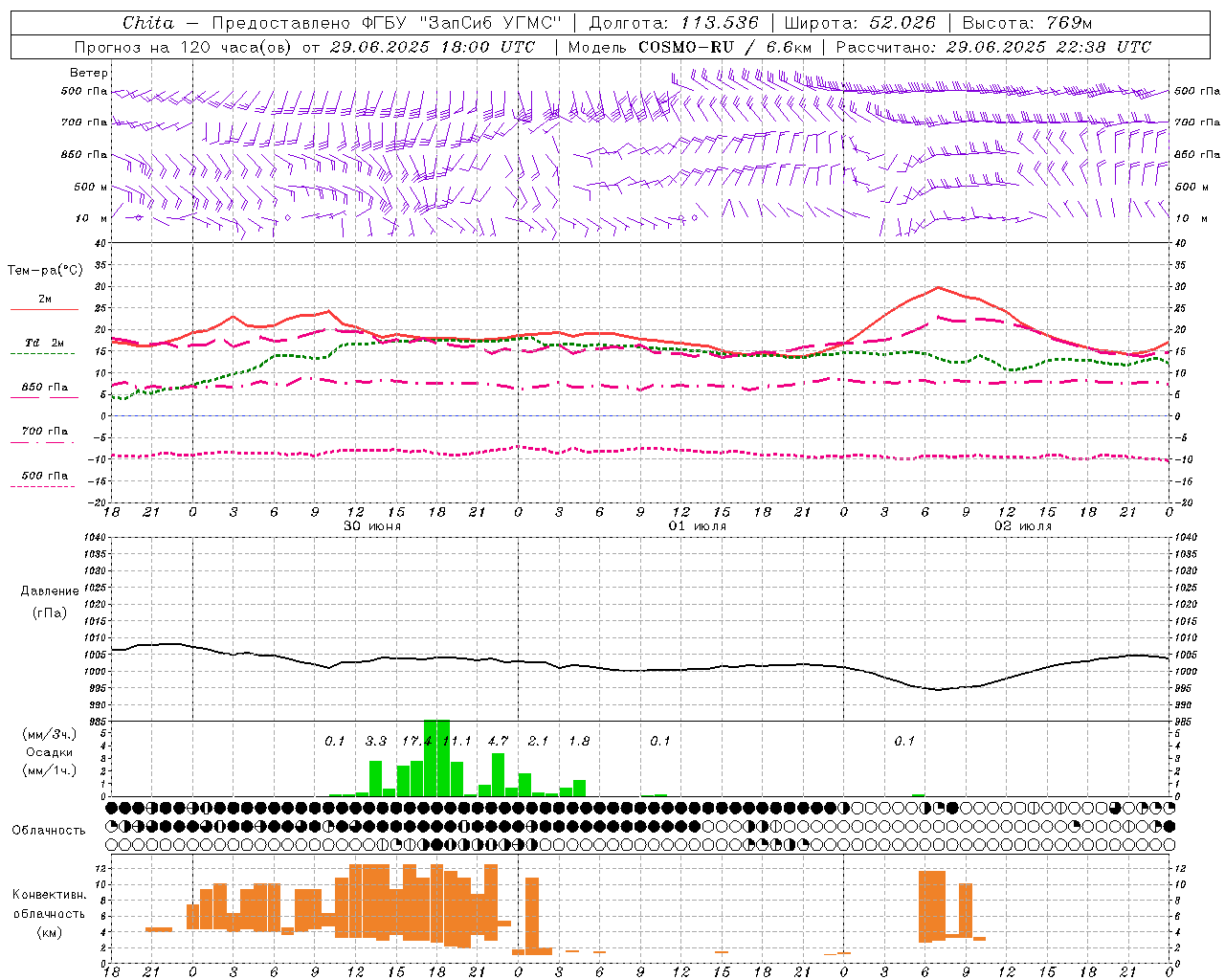This screenshot has width=1225, height=980.
Task: Select provider text ФГБУ "ЗапСиб УГМС"
Action: tap(461, 23)
